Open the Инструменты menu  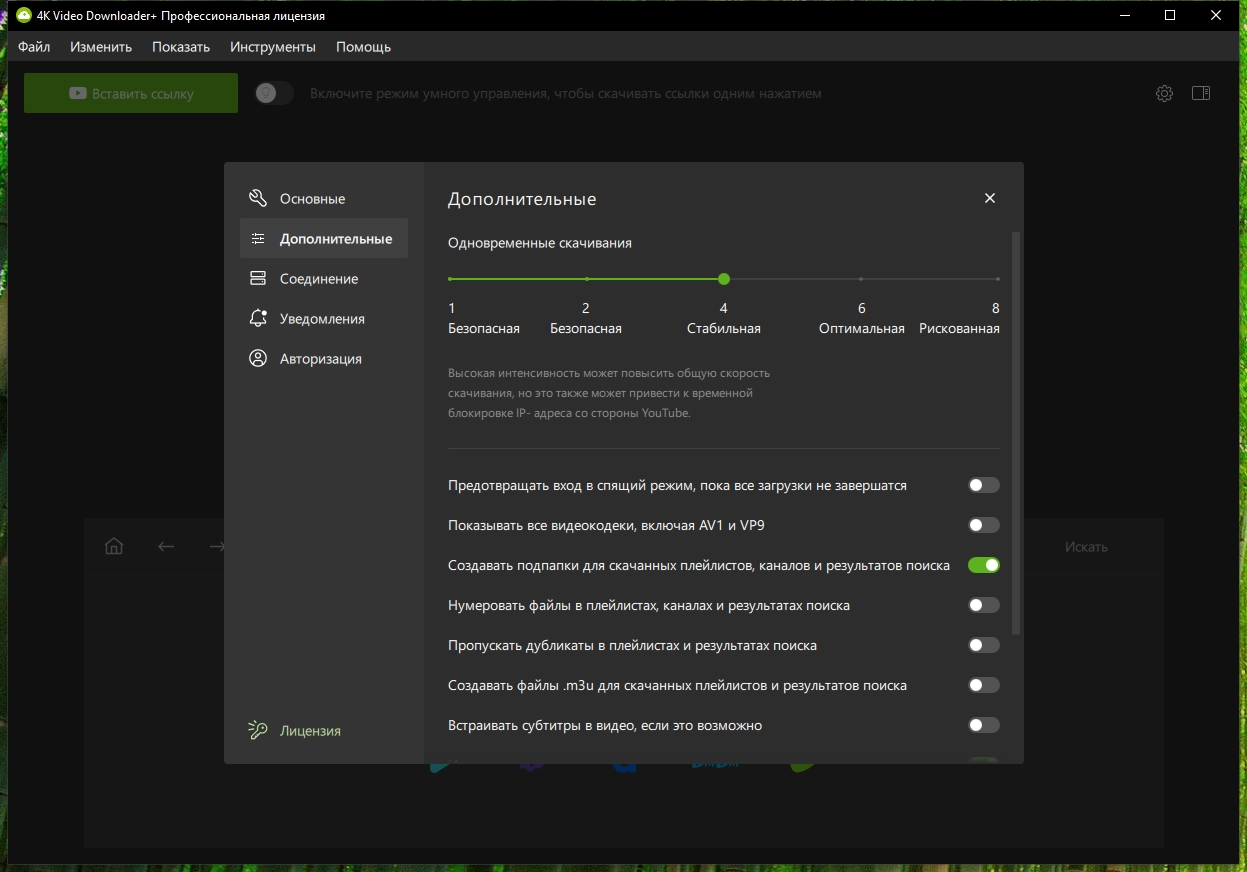[x=273, y=47]
